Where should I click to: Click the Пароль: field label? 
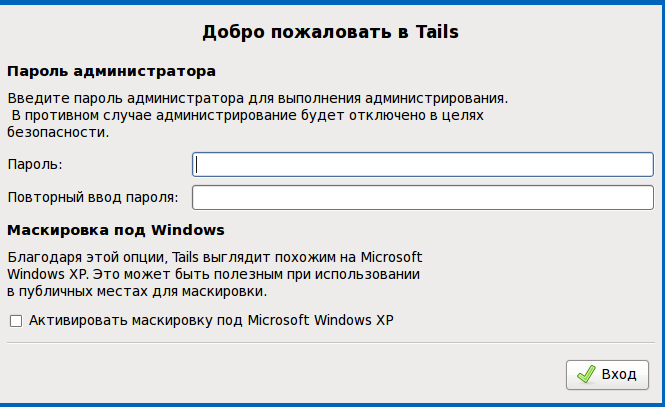(35, 164)
